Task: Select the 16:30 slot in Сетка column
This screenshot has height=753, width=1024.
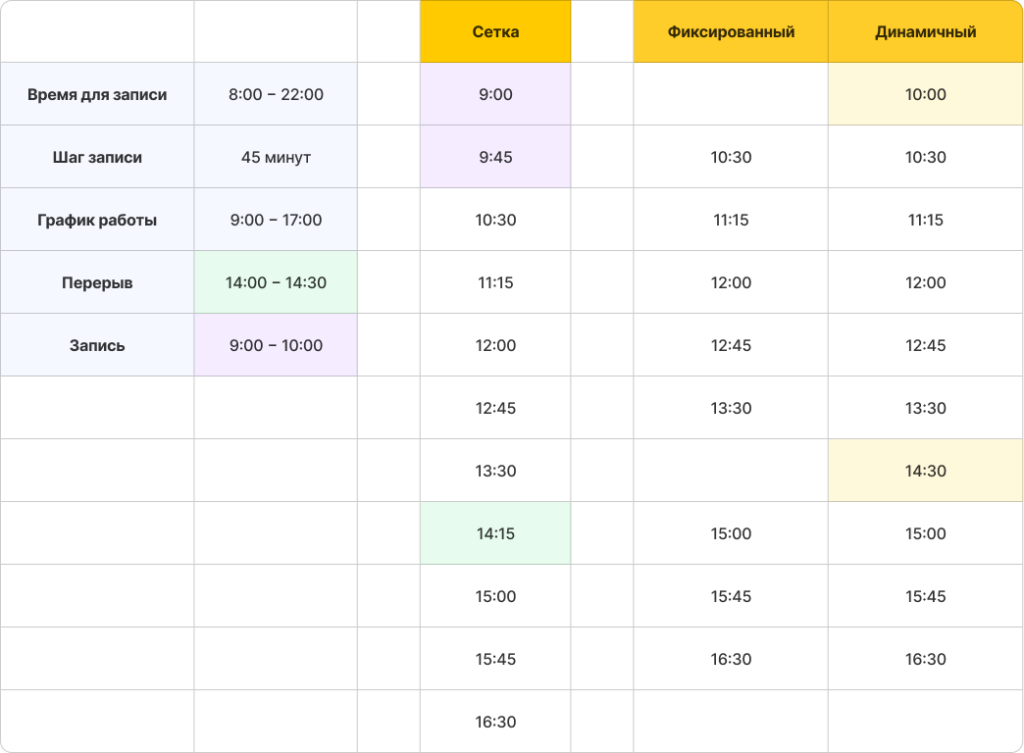Action: tap(495, 722)
